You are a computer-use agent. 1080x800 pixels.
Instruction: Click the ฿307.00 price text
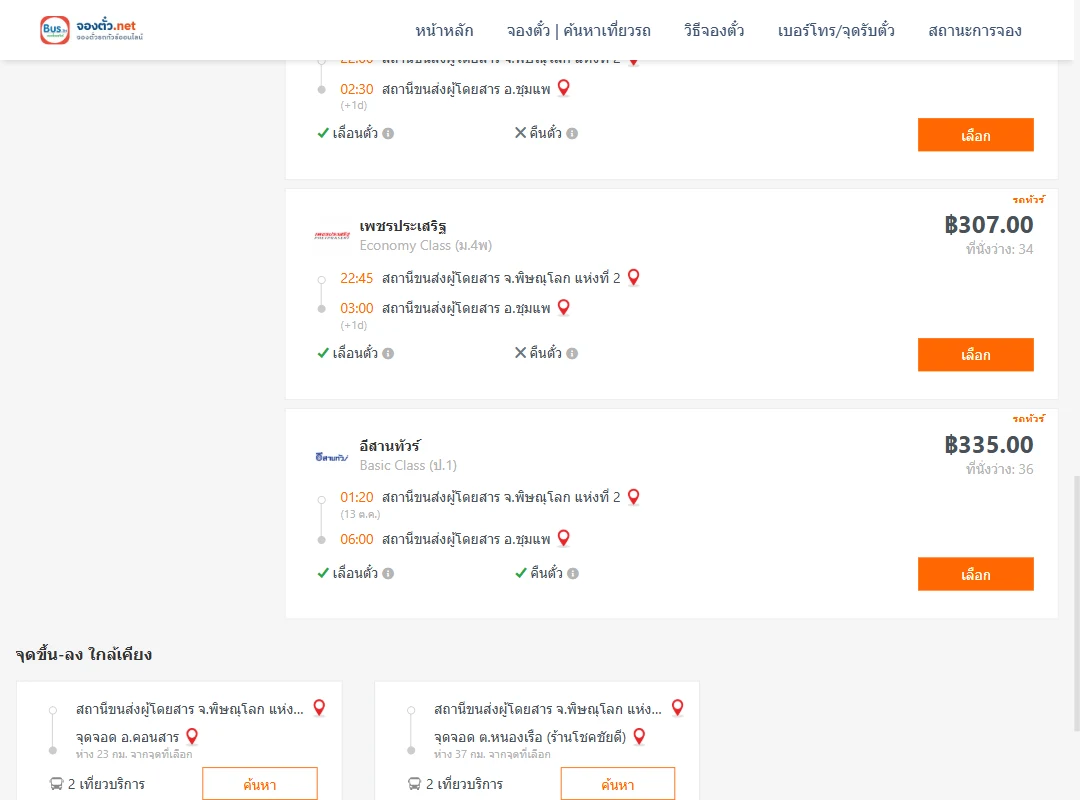click(988, 225)
